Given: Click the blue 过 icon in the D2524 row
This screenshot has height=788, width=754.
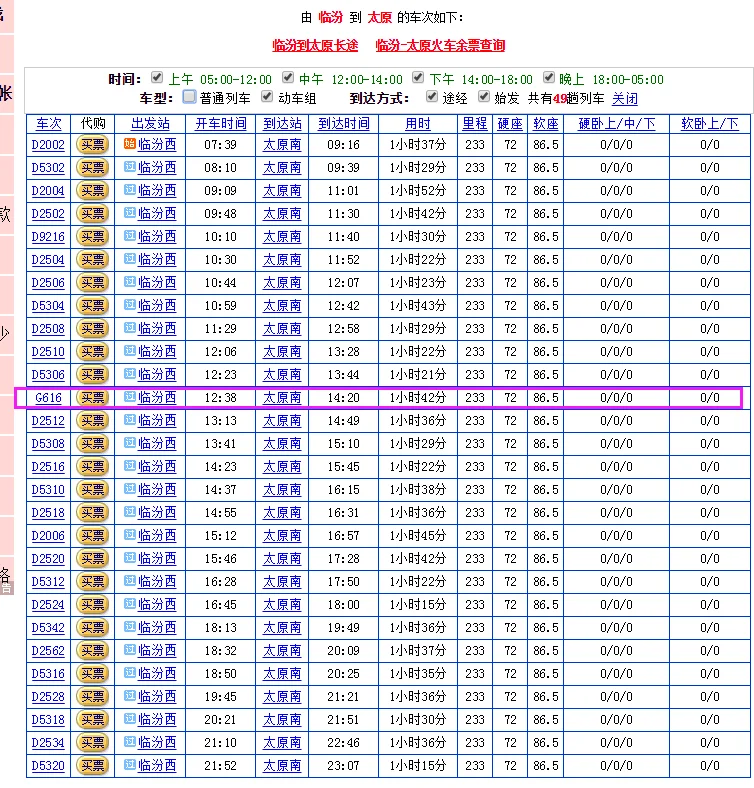Looking at the screenshot, I should click(130, 604).
